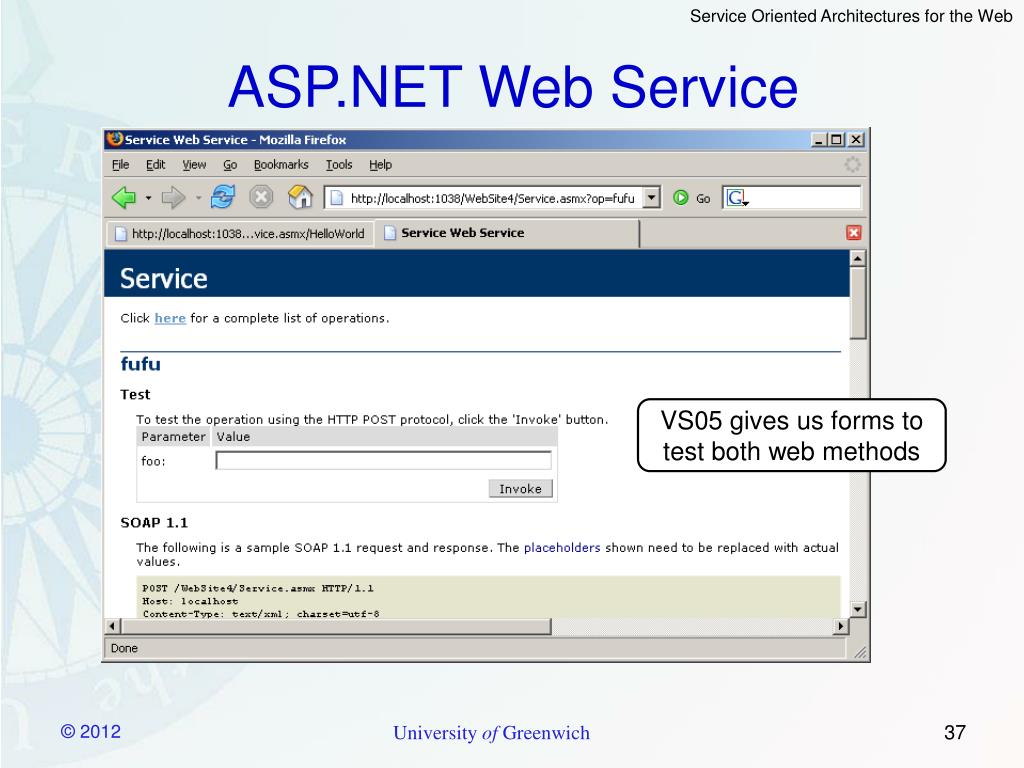Click the green Go button
Image resolution: width=1024 pixels, height=768 pixels.
click(x=692, y=198)
